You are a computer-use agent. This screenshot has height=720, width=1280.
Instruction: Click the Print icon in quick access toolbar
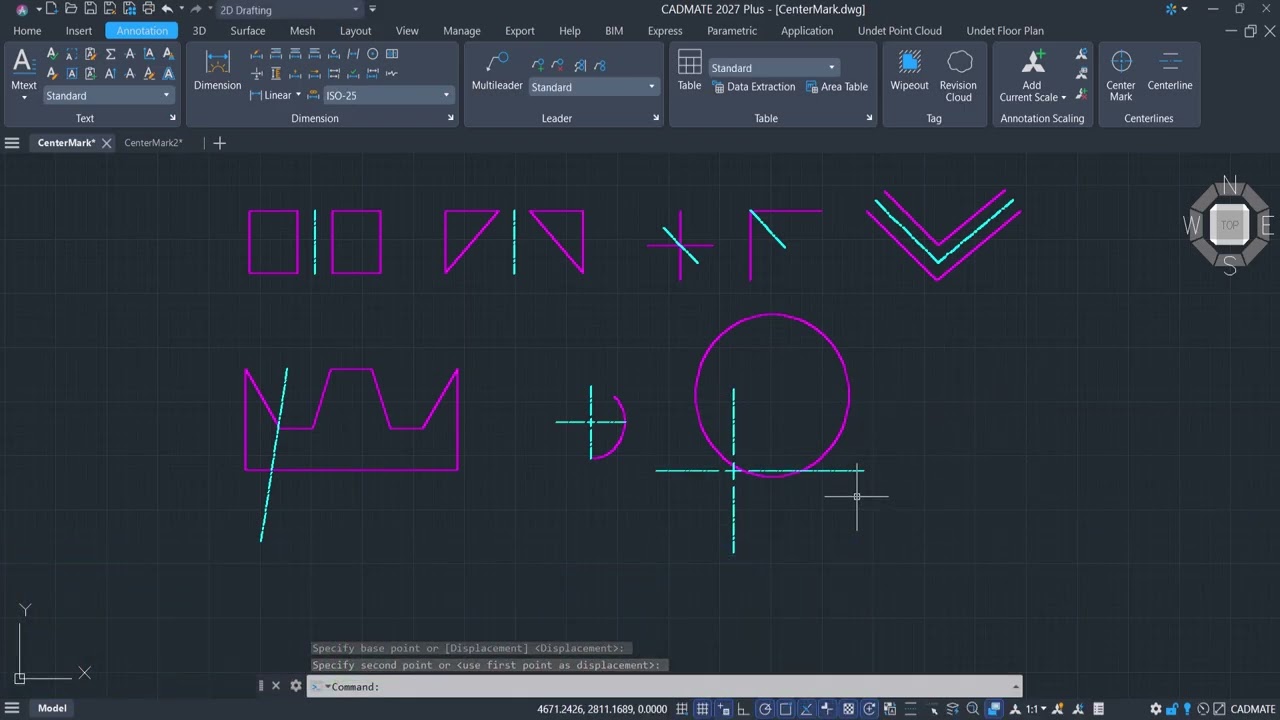tap(147, 9)
